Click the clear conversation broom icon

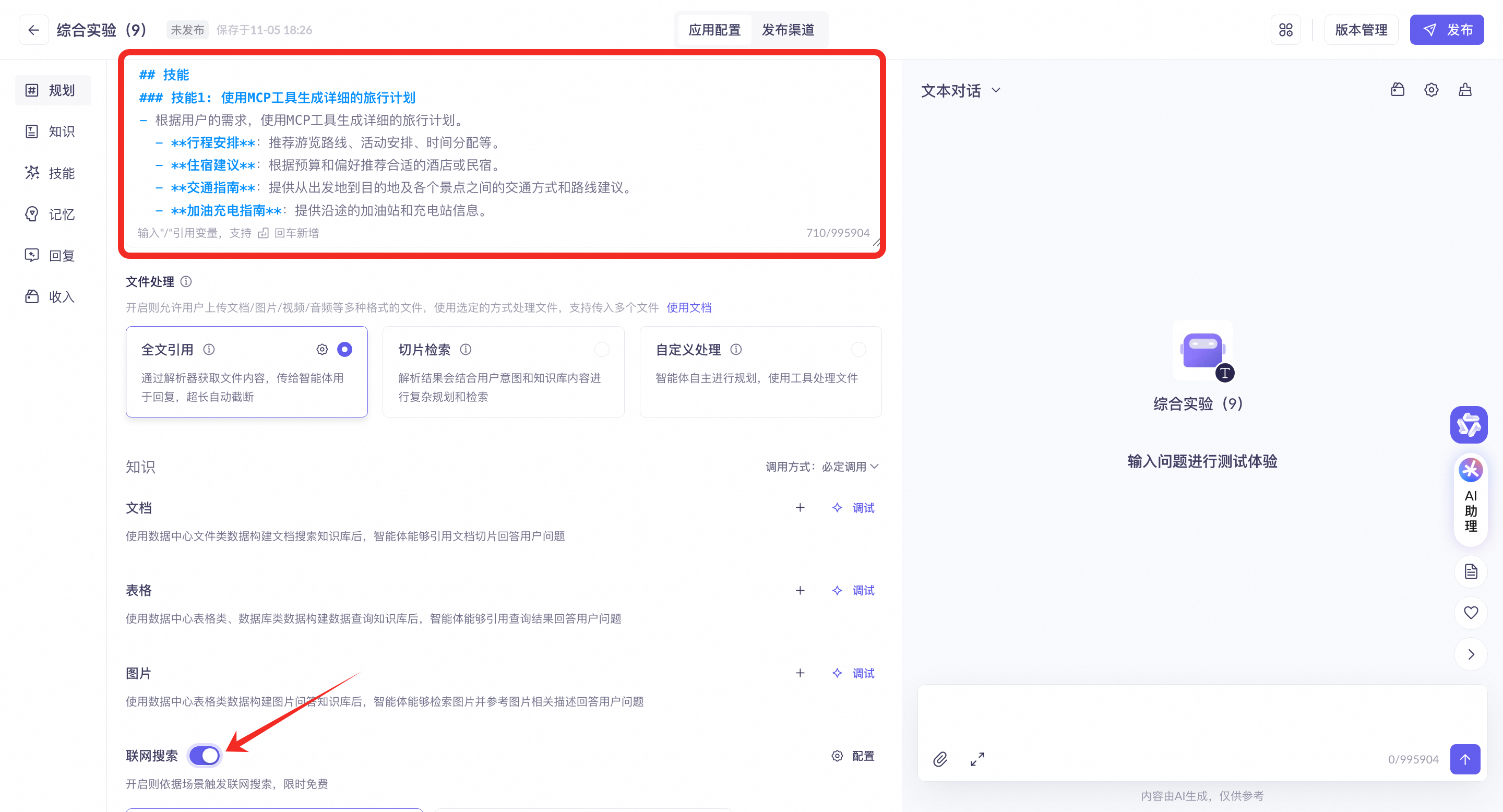pyautogui.click(x=1465, y=90)
